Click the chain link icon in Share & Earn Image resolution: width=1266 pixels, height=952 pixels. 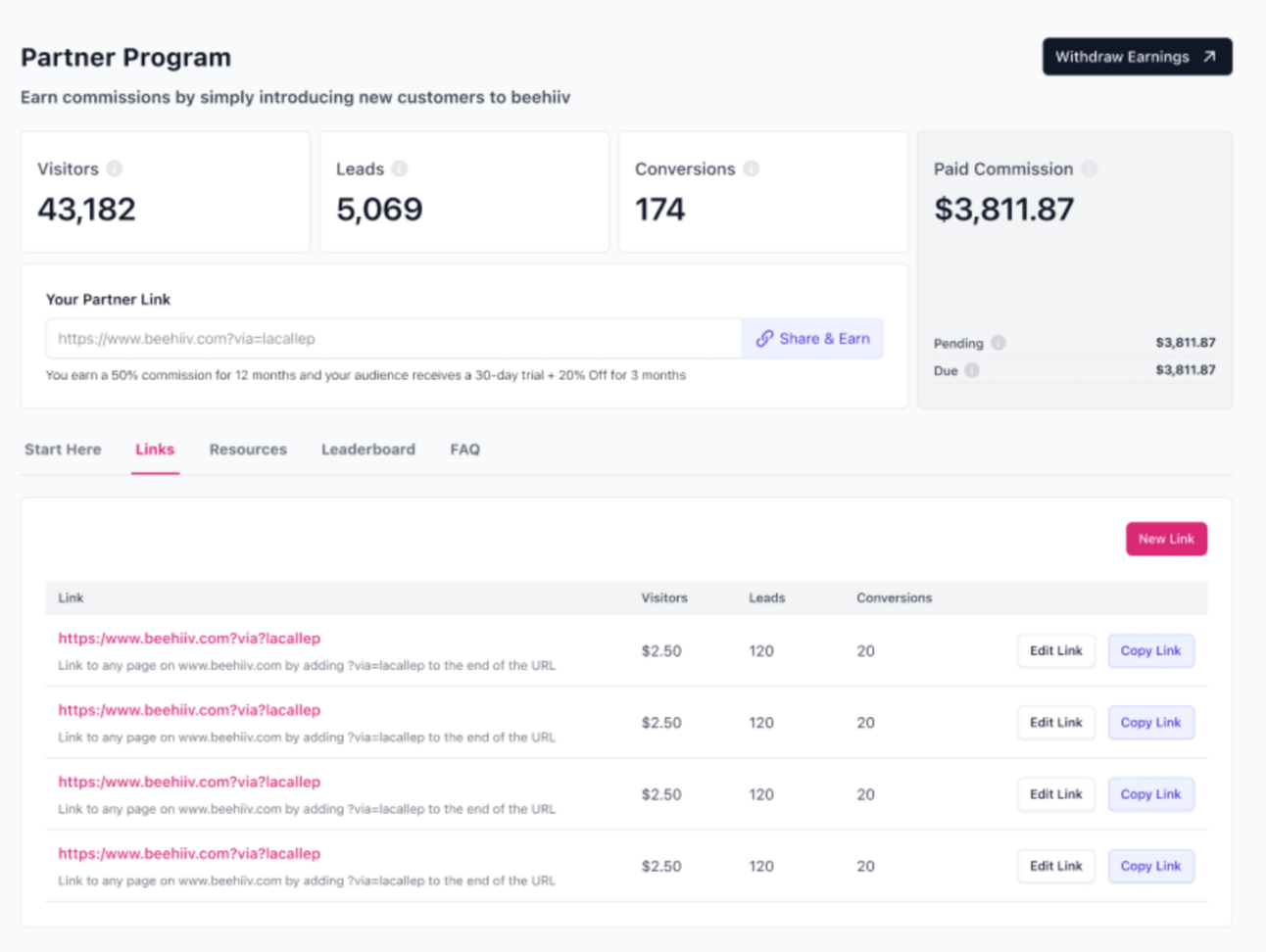click(x=764, y=338)
